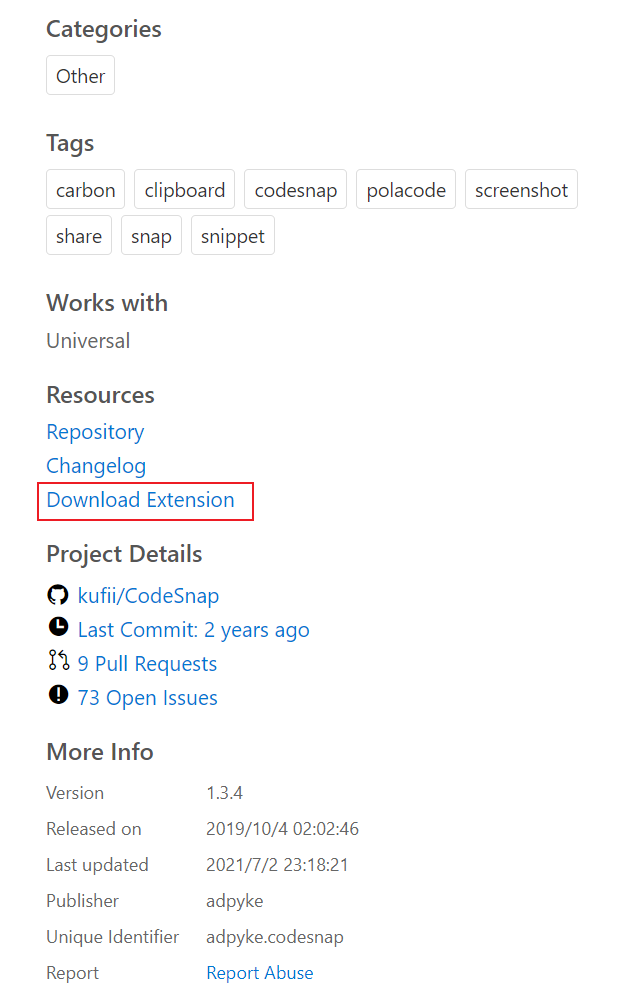The width and height of the screenshot is (634, 994).
Task: Choose the clipboard tag
Action: tap(184, 190)
